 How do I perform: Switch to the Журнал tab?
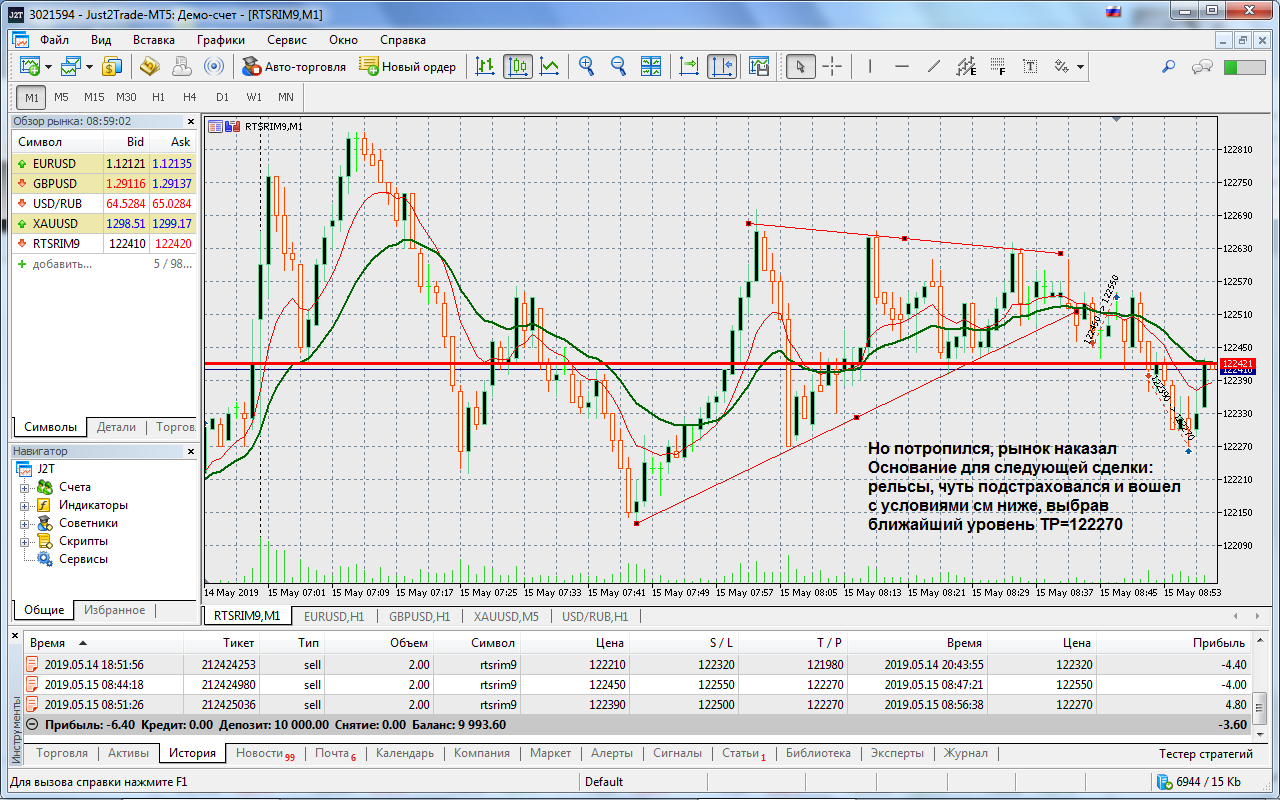coord(965,753)
